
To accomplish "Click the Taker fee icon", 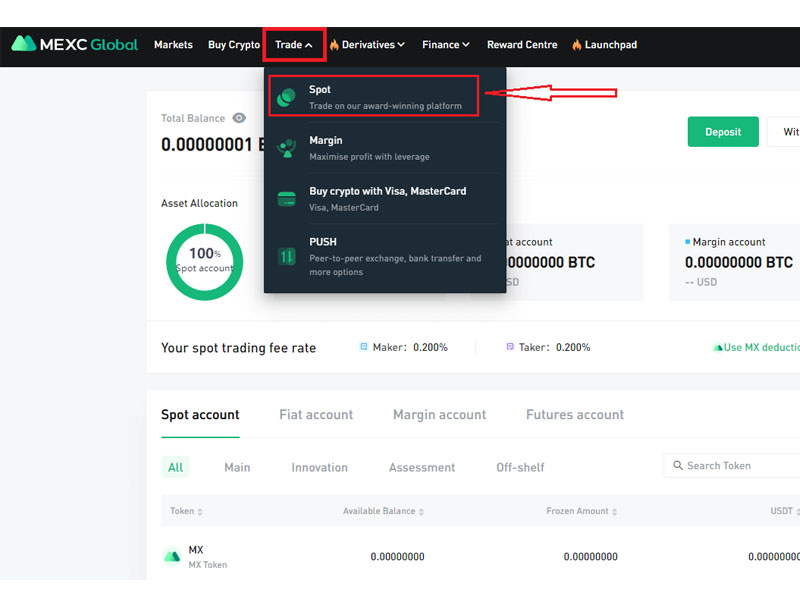I will (510, 347).
